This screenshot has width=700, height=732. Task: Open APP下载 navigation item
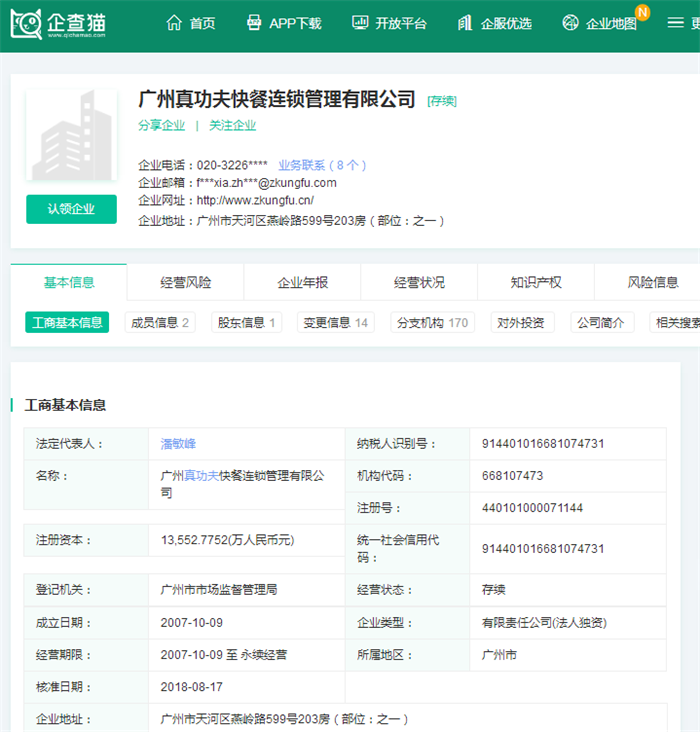[295, 23]
